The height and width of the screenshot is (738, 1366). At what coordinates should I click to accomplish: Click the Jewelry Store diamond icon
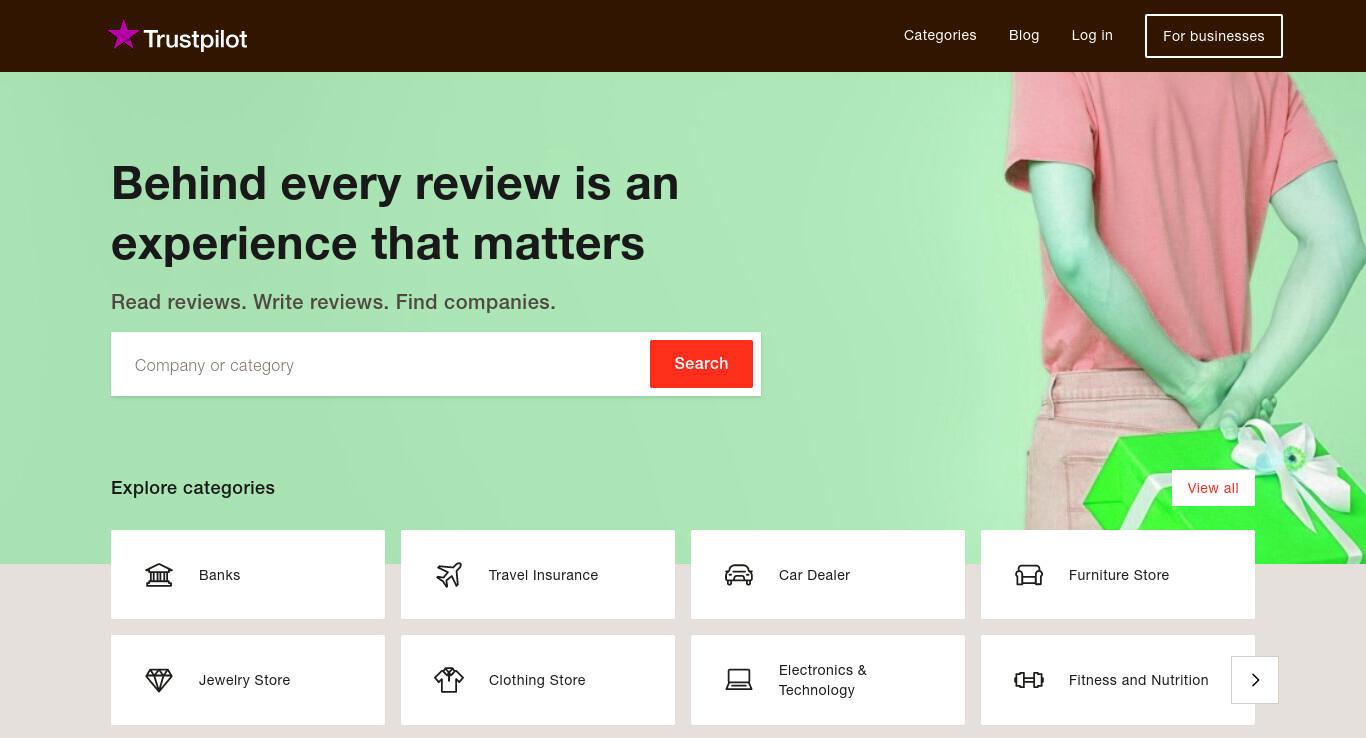pos(159,680)
